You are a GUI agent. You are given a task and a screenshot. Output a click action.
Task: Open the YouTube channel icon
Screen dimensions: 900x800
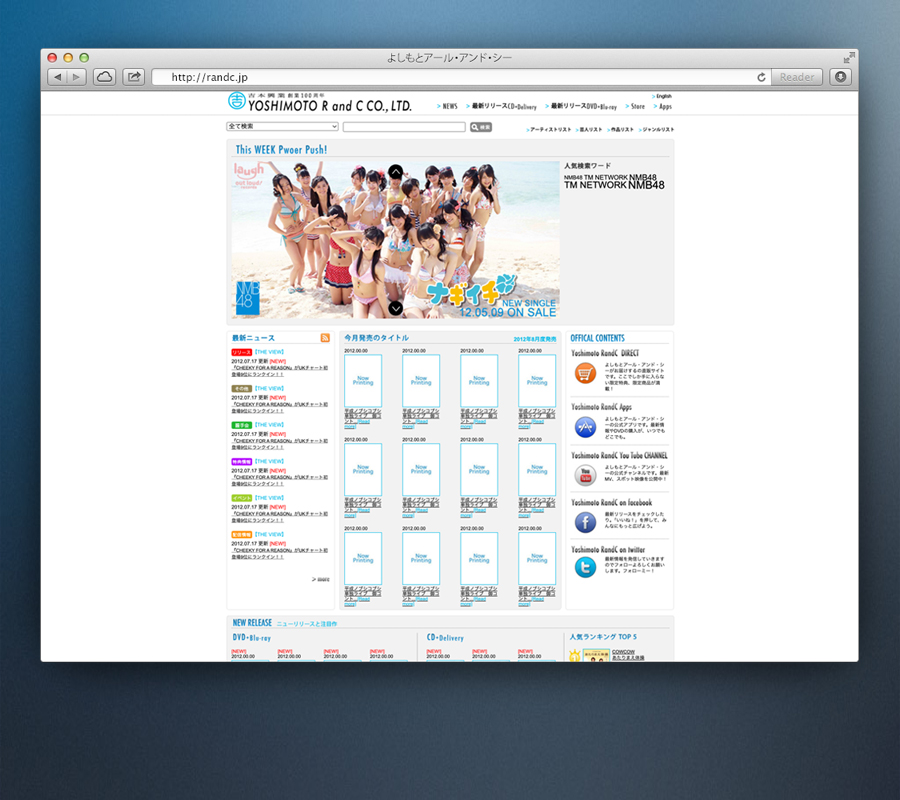click(x=585, y=475)
